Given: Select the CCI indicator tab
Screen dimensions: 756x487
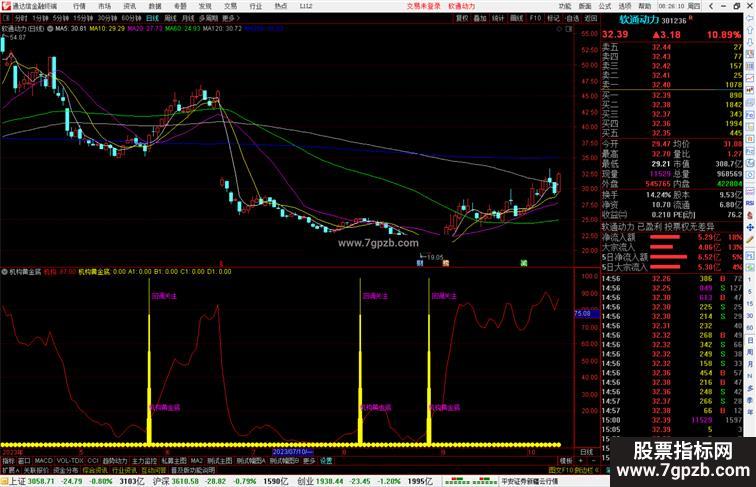Looking at the screenshot, I should [x=93, y=461].
